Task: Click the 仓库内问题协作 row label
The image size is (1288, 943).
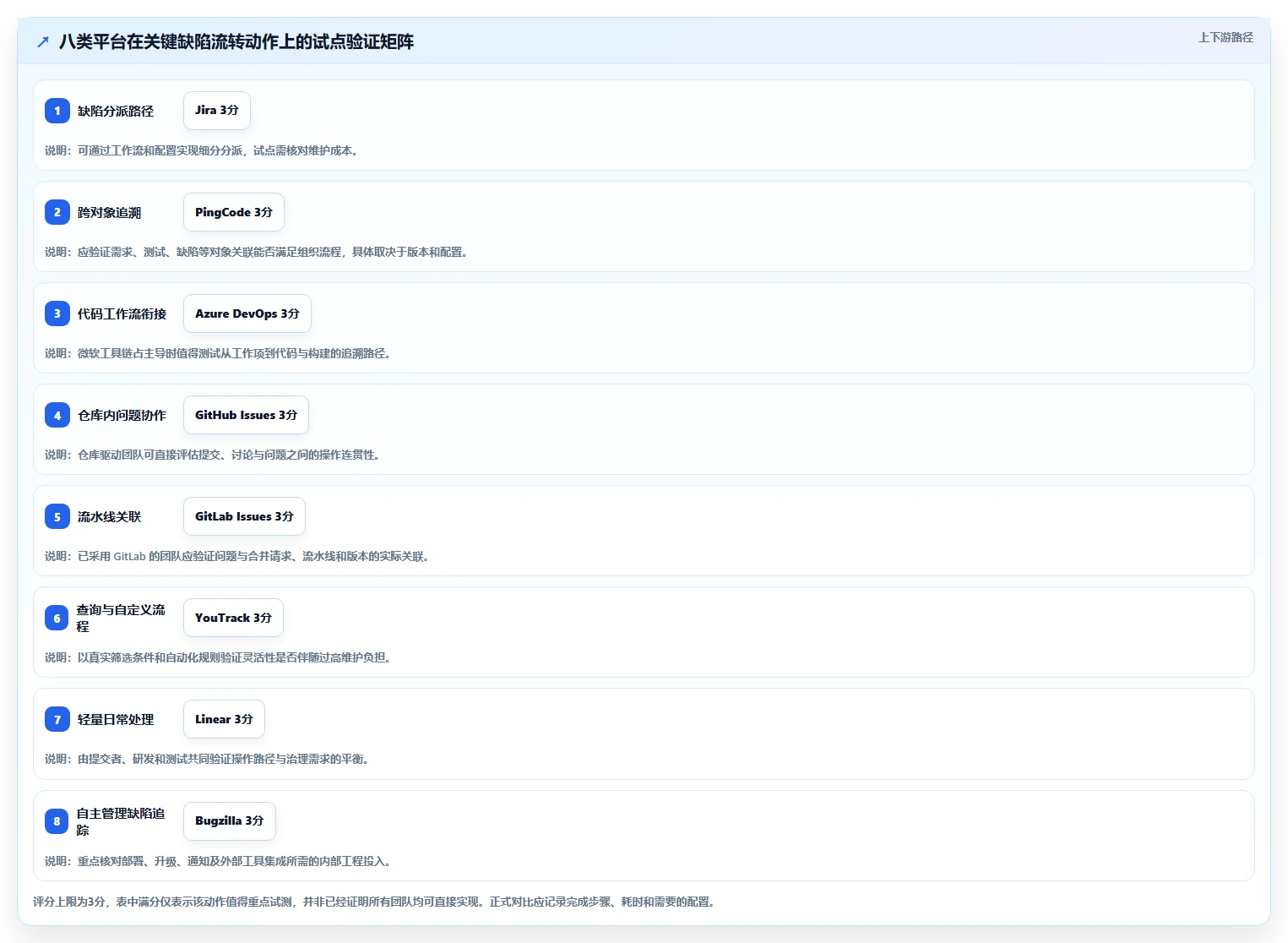Action: [x=122, y=415]
